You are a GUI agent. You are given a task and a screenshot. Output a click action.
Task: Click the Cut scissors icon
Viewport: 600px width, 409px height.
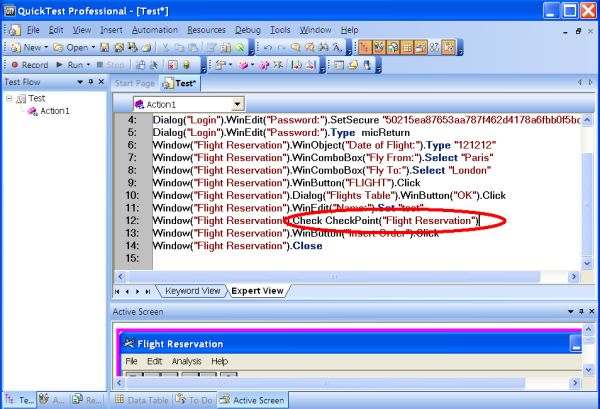coord(166,47)
